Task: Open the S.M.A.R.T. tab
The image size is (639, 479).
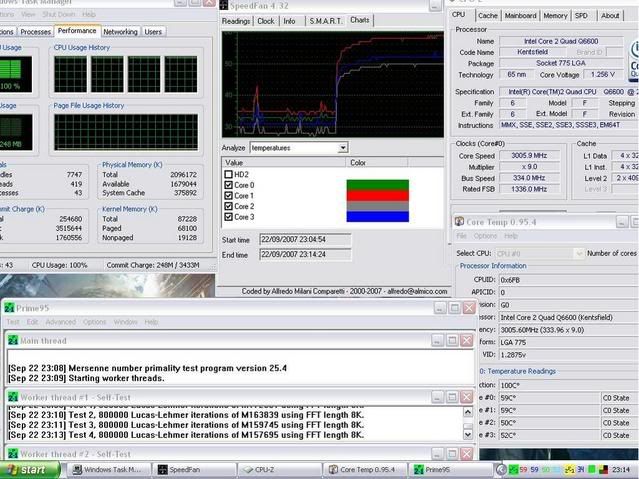Action: coord(326,21)
